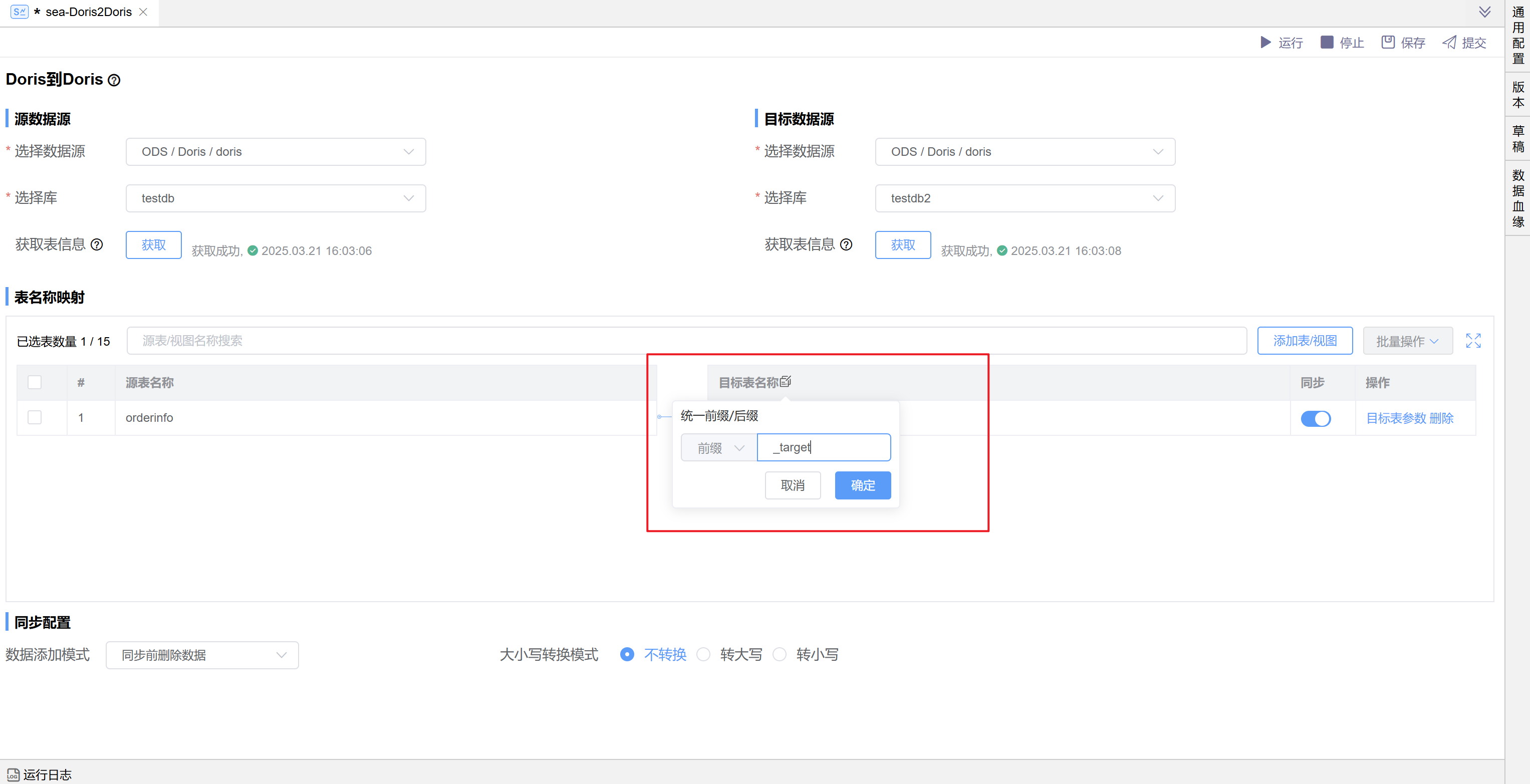Screen dimensions: 1530x784
Task: Open source database testdb dropdown
Action: (x=276, y=198)
